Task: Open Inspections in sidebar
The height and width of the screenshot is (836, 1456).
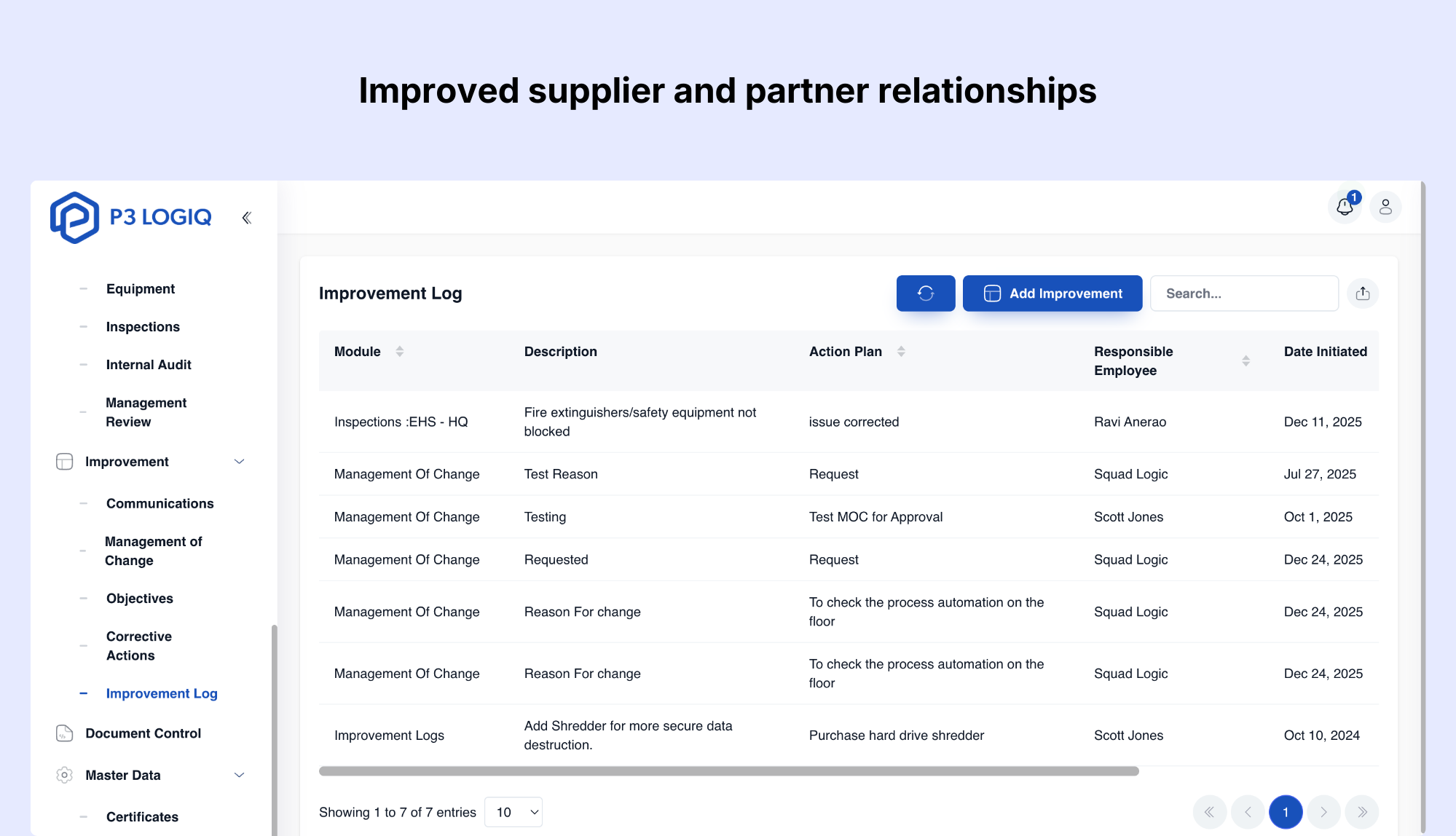Action: [x=143, y=327]
